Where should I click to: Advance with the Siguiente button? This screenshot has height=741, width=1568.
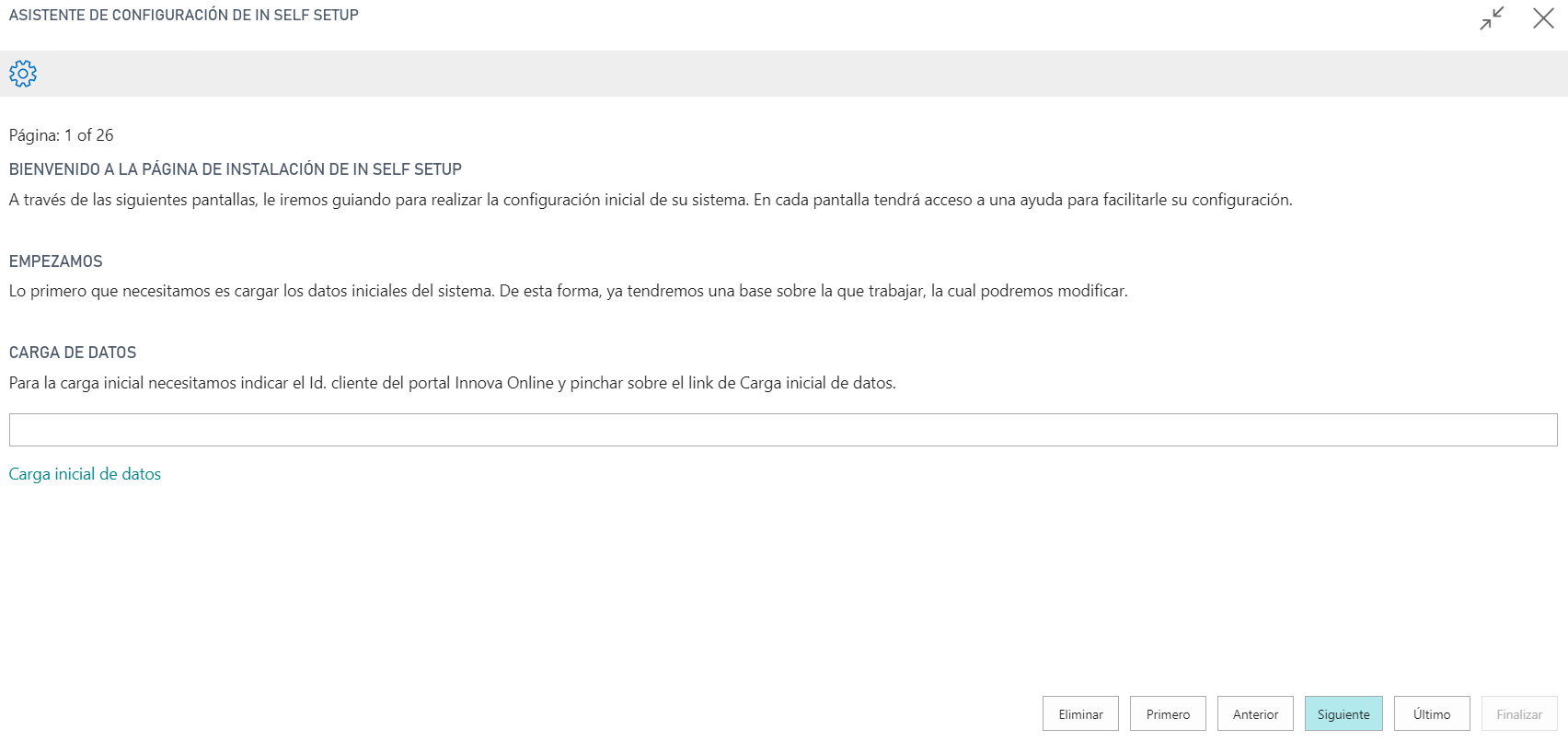pyautogui.click(x=1343, y=714)
